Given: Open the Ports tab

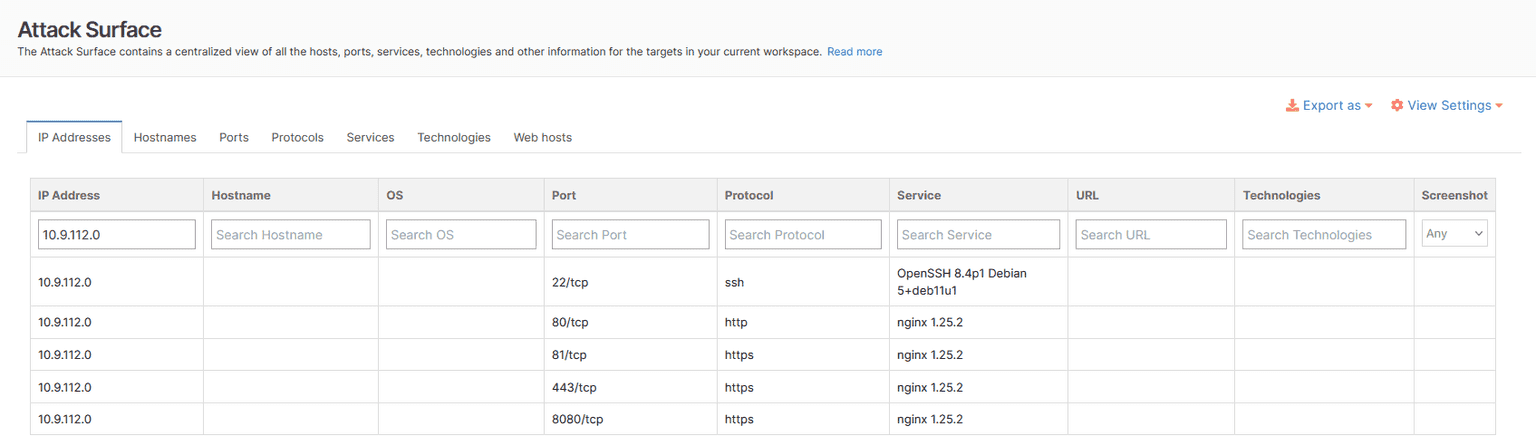Looking at the screenshot, I should pyautogui.click(x=234, y=137).
